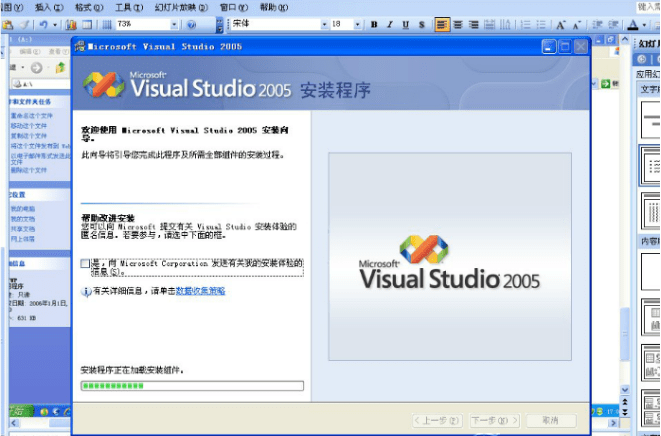Click the left-align text icon
This screenshot has width=661, height=436.
[x=443, y=23]
